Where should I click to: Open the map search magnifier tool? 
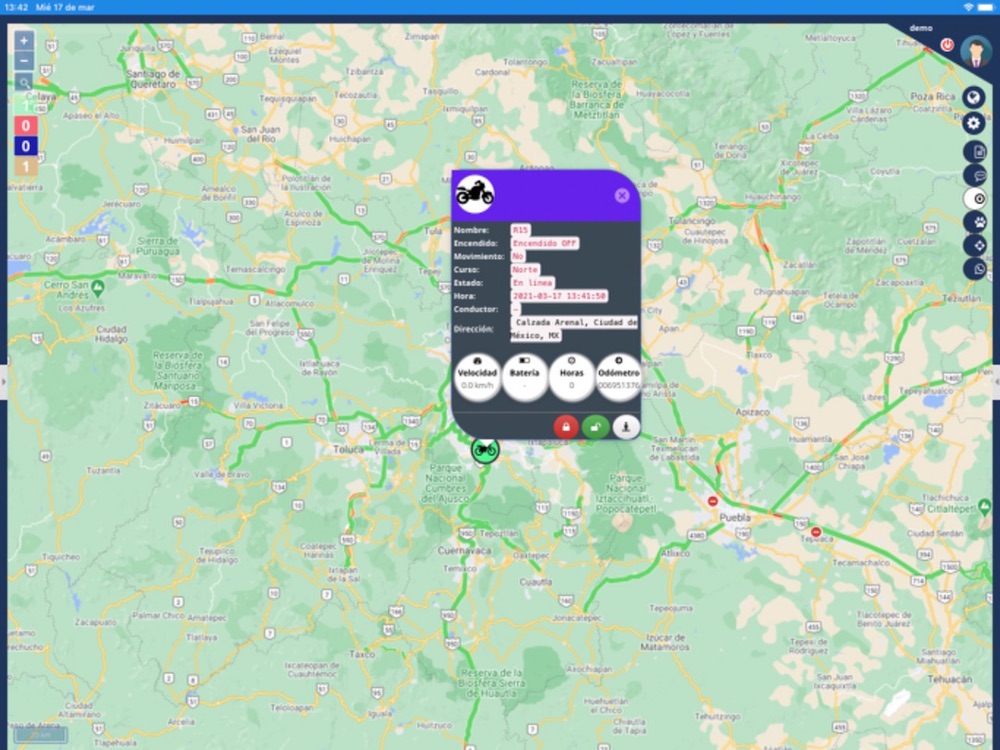point(24,82)
